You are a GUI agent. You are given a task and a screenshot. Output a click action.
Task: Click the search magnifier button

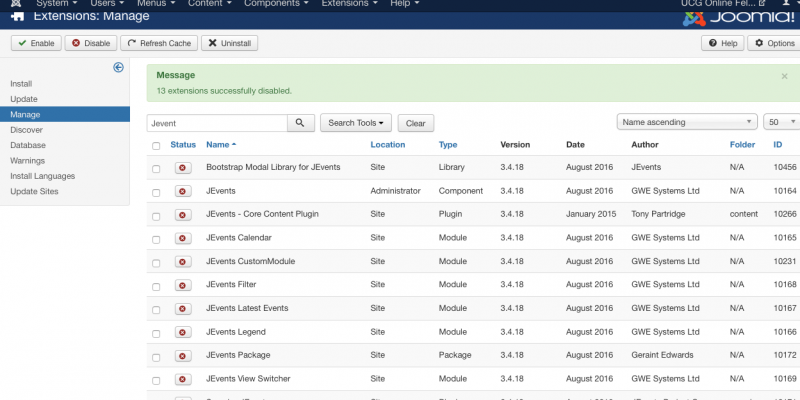(x=301, y=123)
